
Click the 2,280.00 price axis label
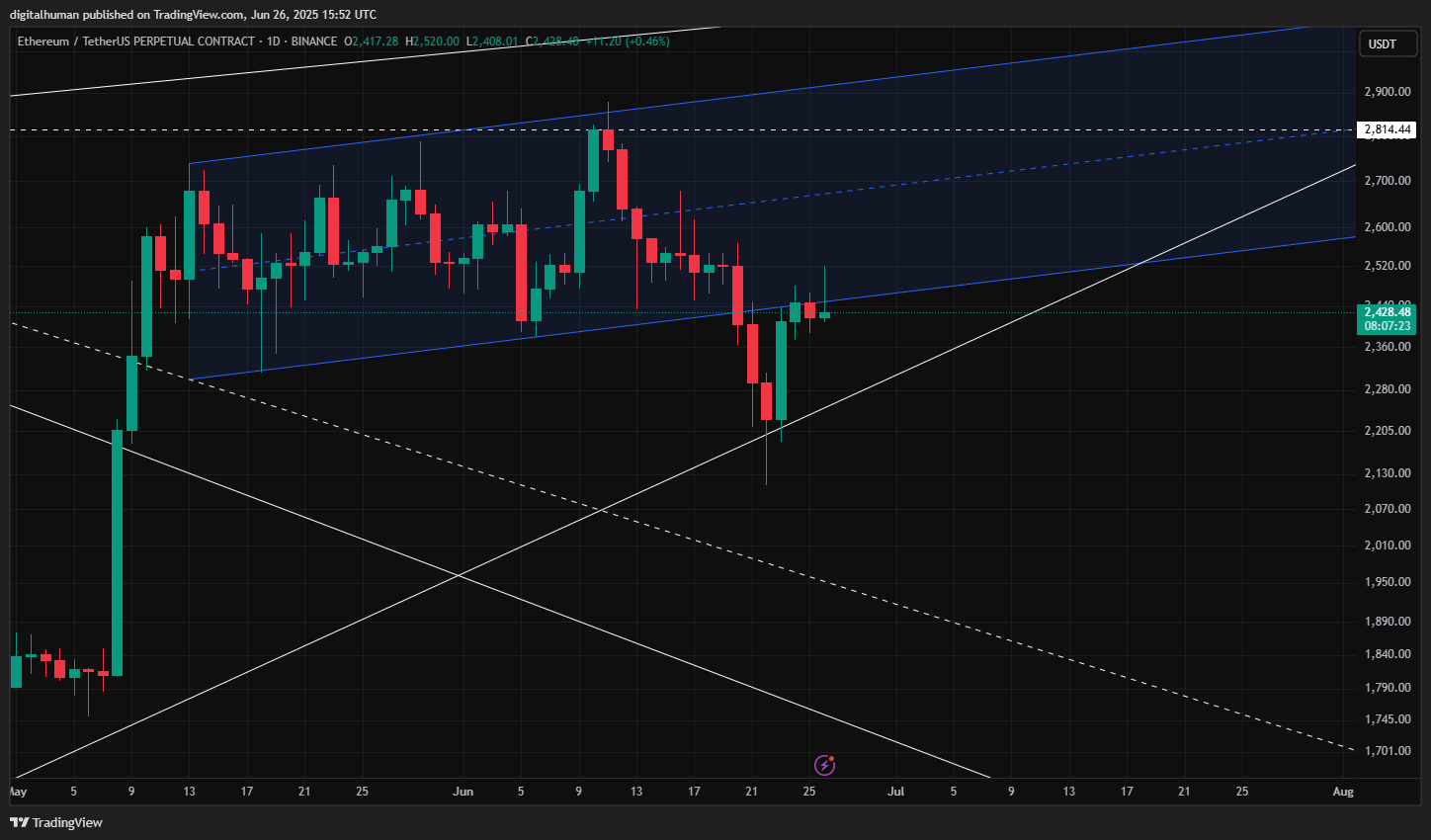(x=1387, y=389)
